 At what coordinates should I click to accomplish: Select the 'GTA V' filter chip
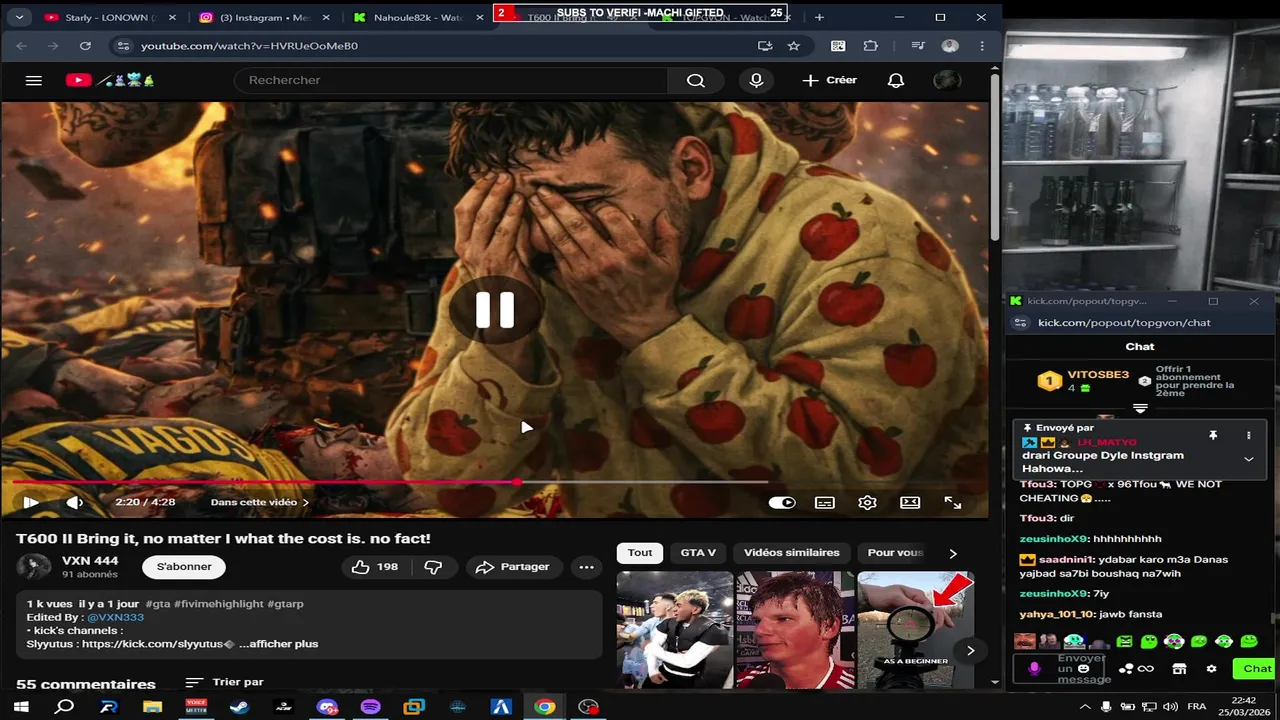pos(698,553)
